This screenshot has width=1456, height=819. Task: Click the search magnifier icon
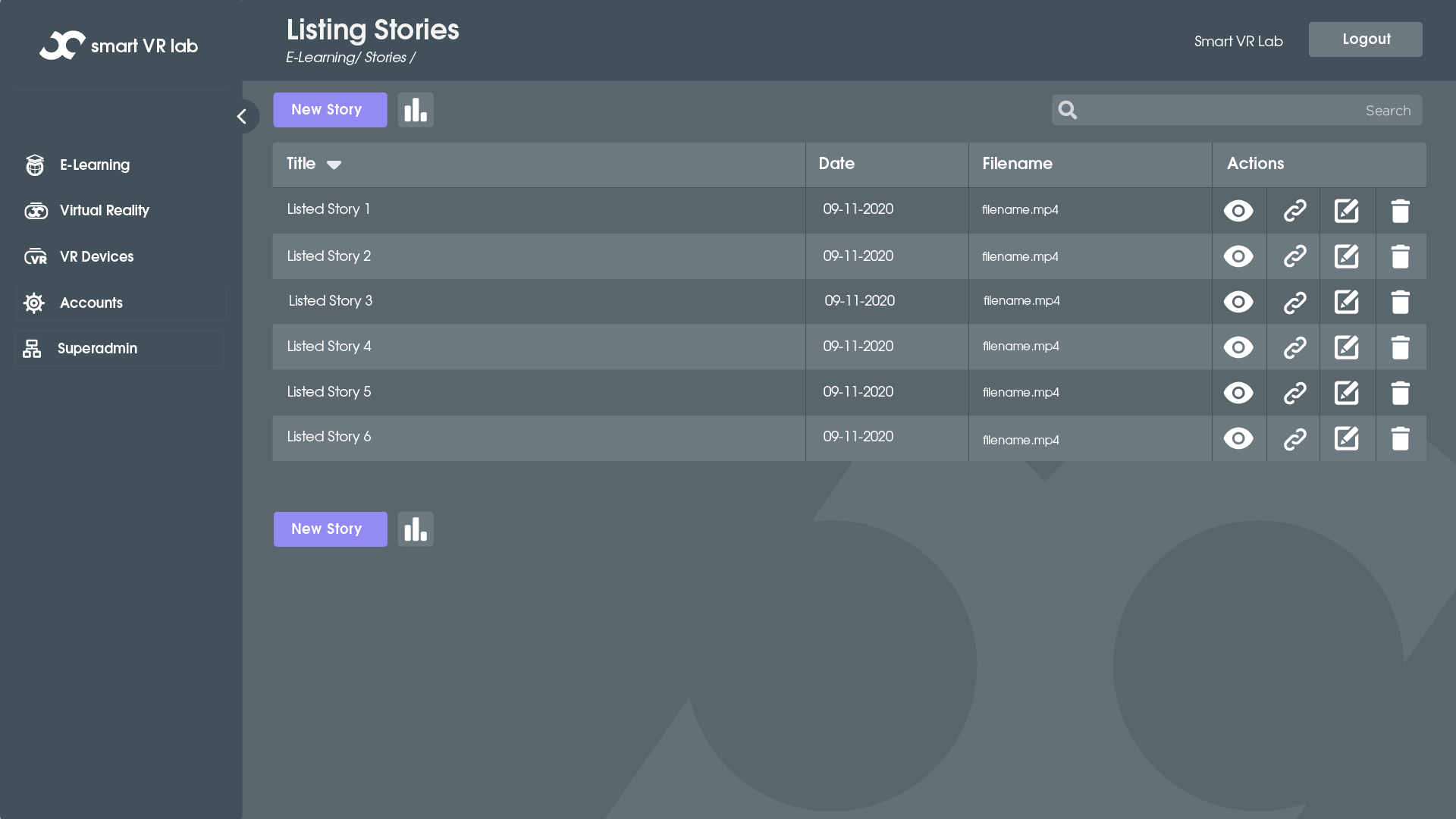pyautogui.click(x=1068, y=111)
